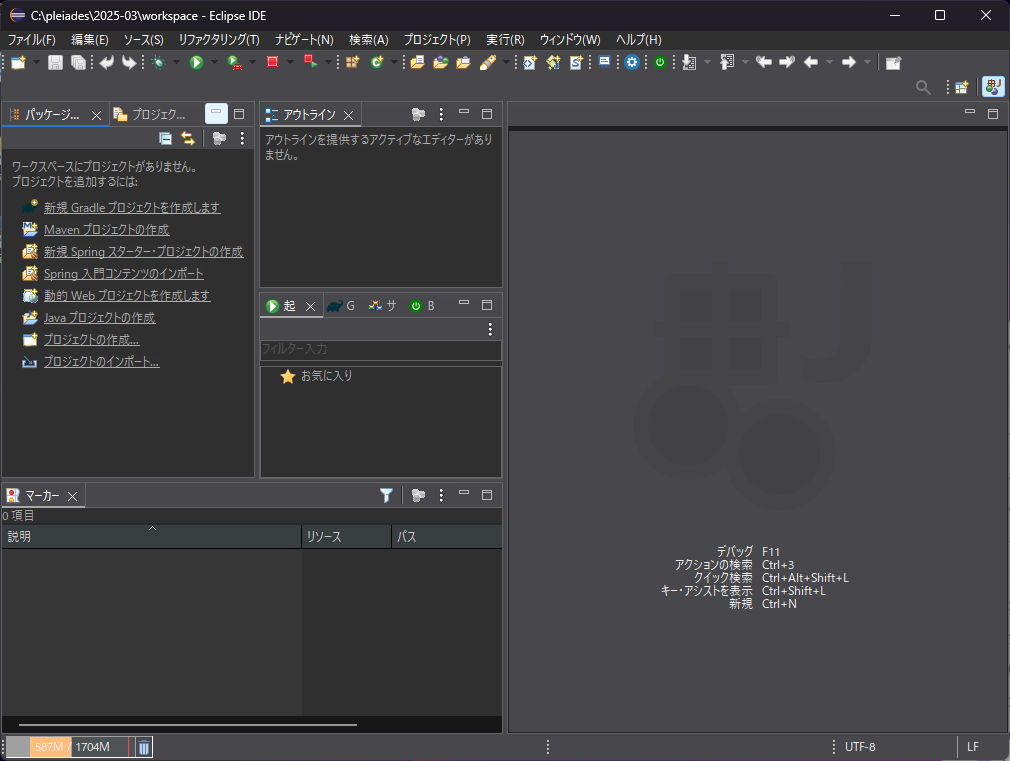Click the Save floppy-disk icon
This screenshot has height=761, width=1010.
coord(55,63)
